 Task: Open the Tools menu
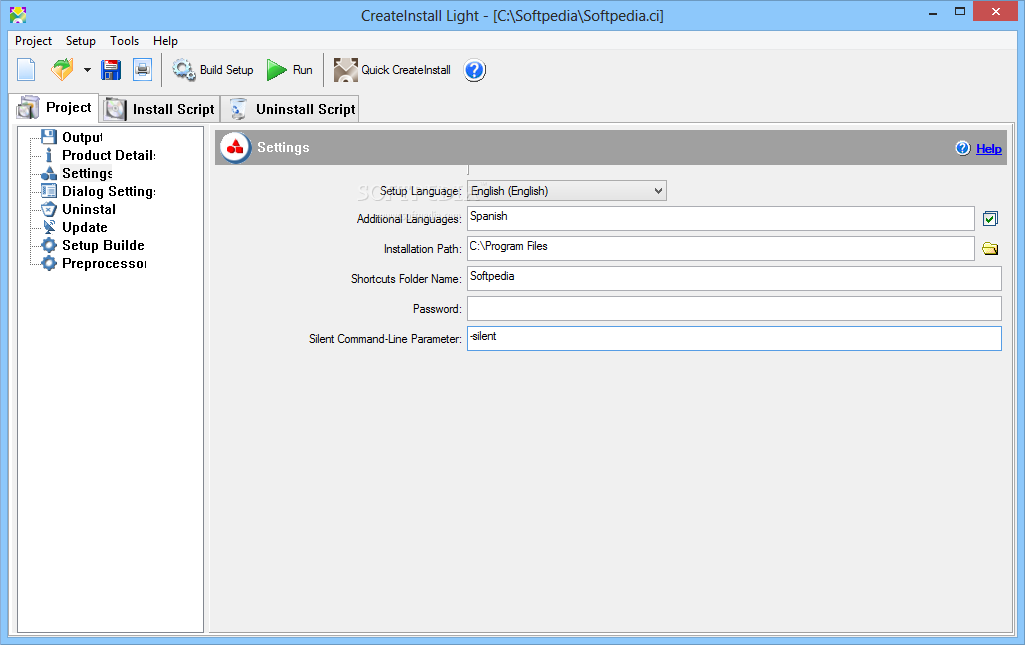pos(124,41)
